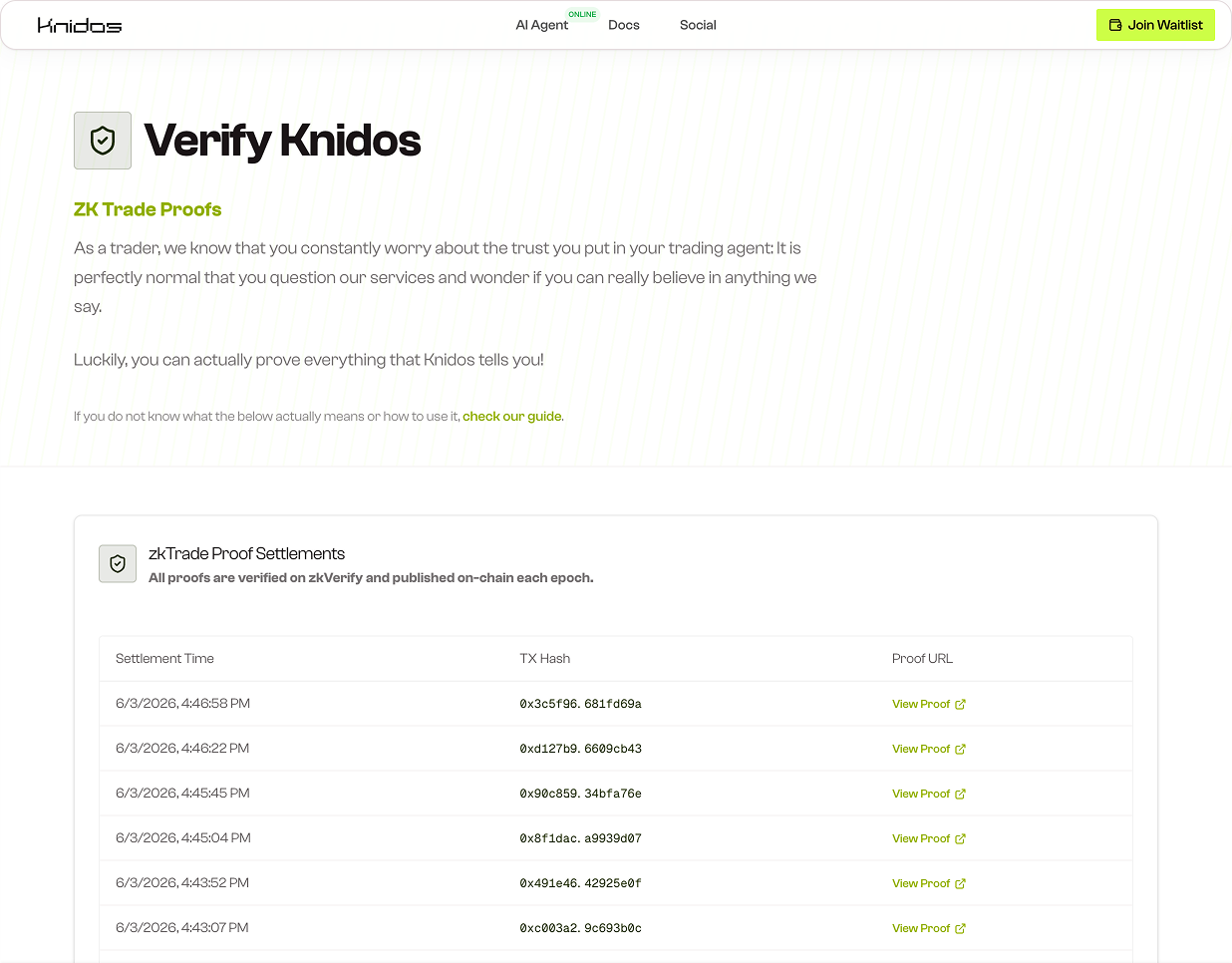Click the ZK Trade Proofs heading
This screenshot has width=1232, height=963.
pyautogui.click(x=148, y=209)
